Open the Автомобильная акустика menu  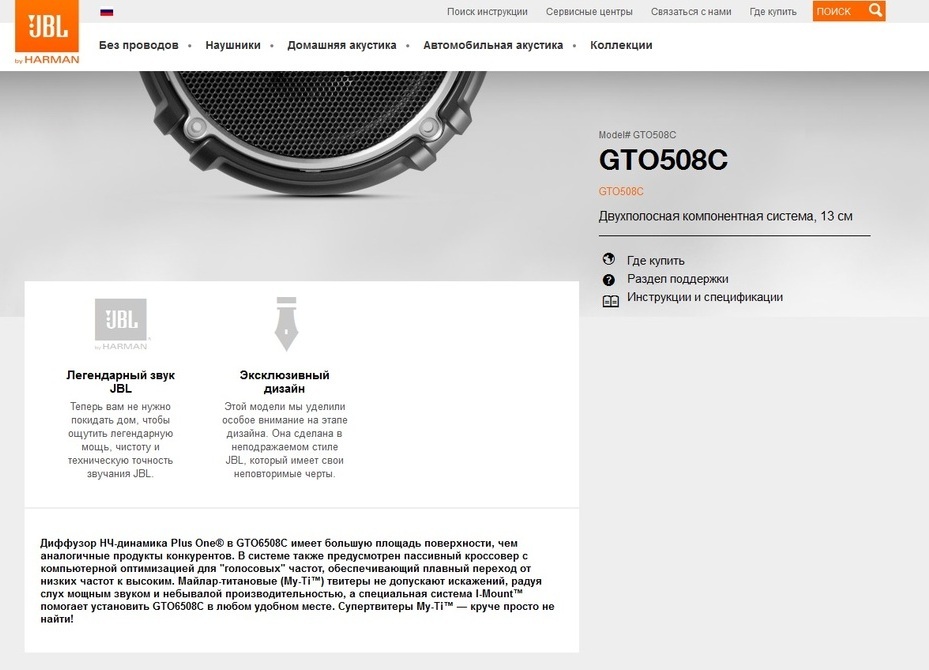[x=493, y=45]
